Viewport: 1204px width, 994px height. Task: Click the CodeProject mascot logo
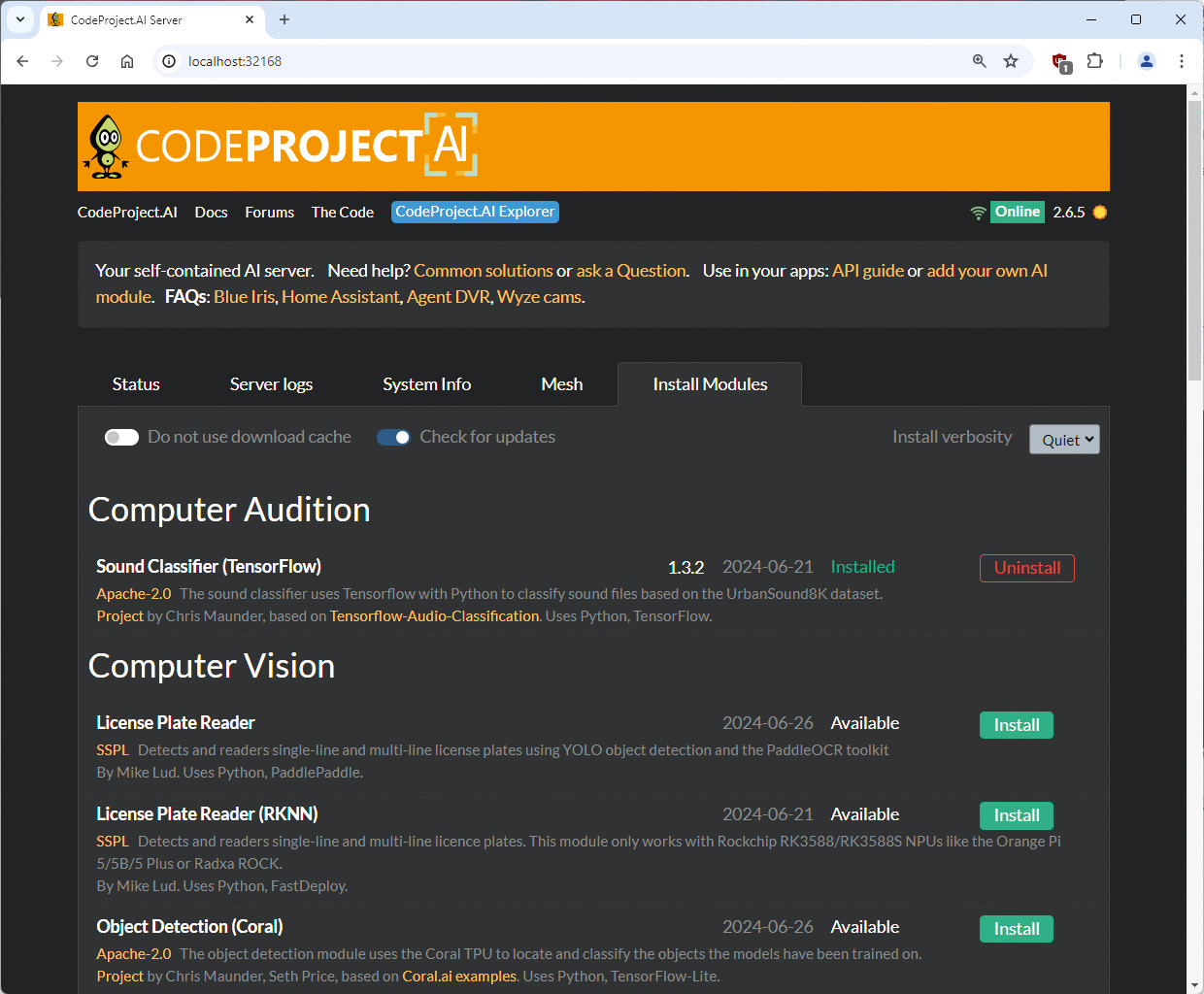click(107, 147)
